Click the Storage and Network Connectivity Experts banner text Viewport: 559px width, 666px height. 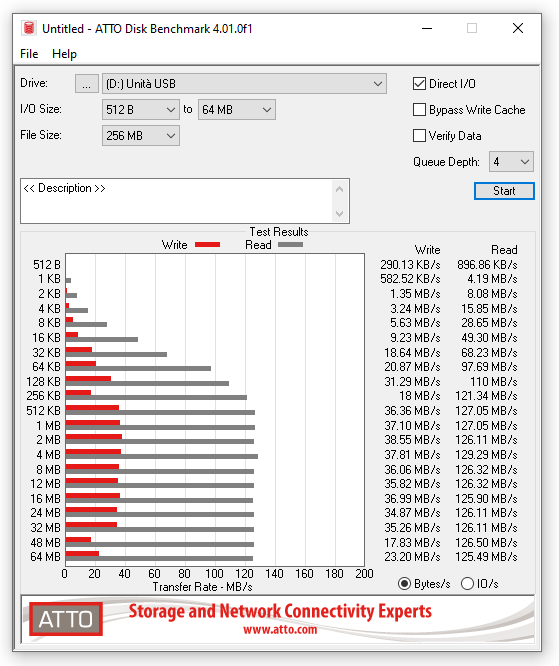(x=280, y=611)
